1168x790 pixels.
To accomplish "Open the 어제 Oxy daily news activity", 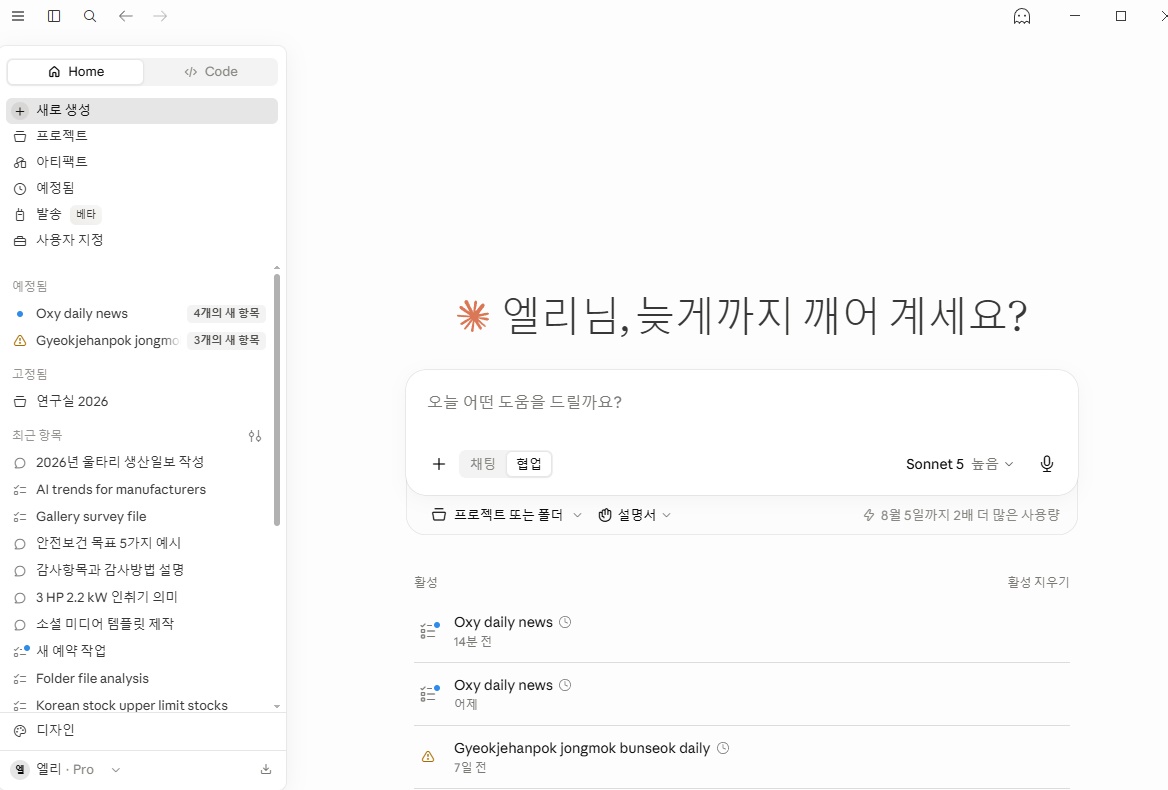I will point(742,694).
